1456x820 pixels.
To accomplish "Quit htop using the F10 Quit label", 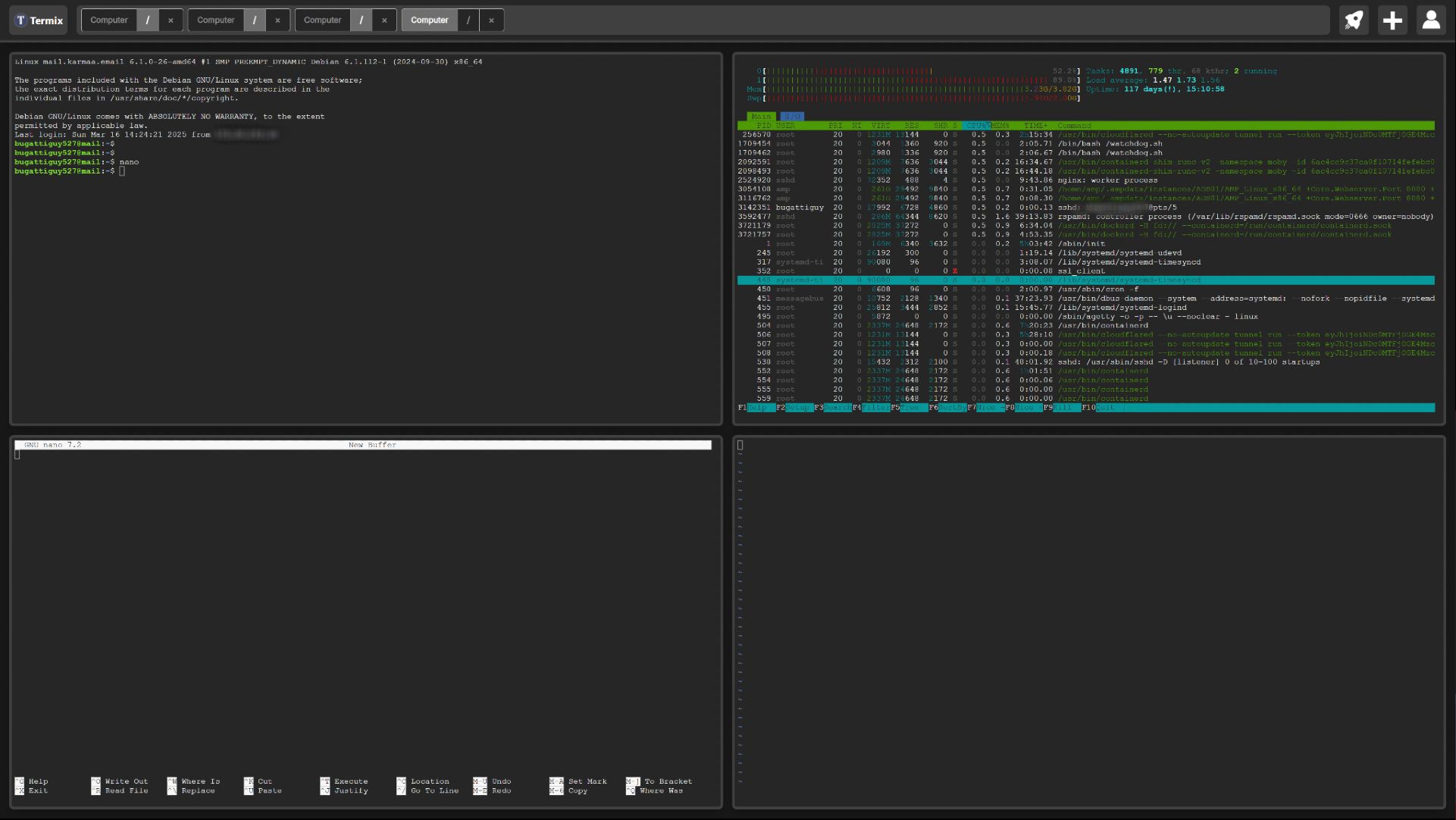I will click(1099, 407).
